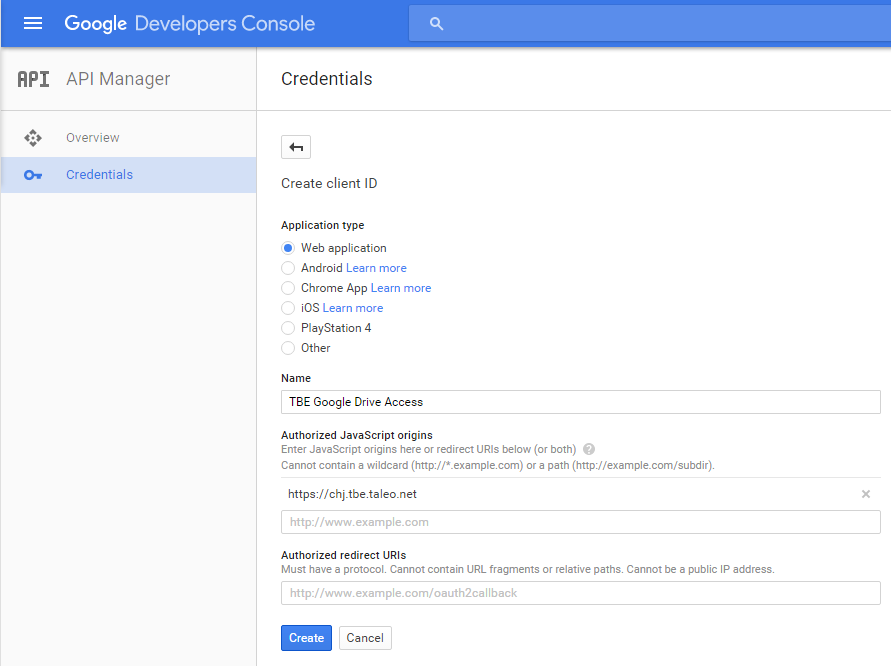Choose the PlayStation 4 radio option
Image resolution: width=891 pixels, height=666 pixels.
(x=288, y=328)
